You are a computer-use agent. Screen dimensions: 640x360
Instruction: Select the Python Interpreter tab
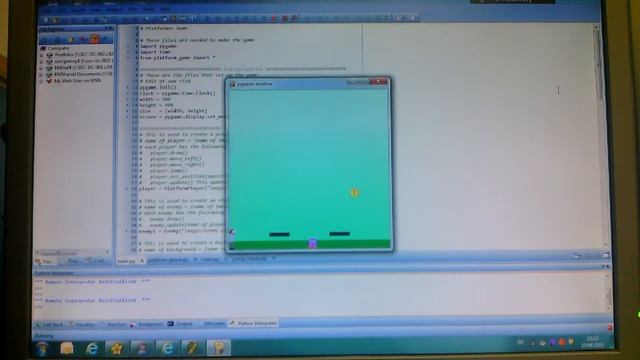click(x=253, y=323)
